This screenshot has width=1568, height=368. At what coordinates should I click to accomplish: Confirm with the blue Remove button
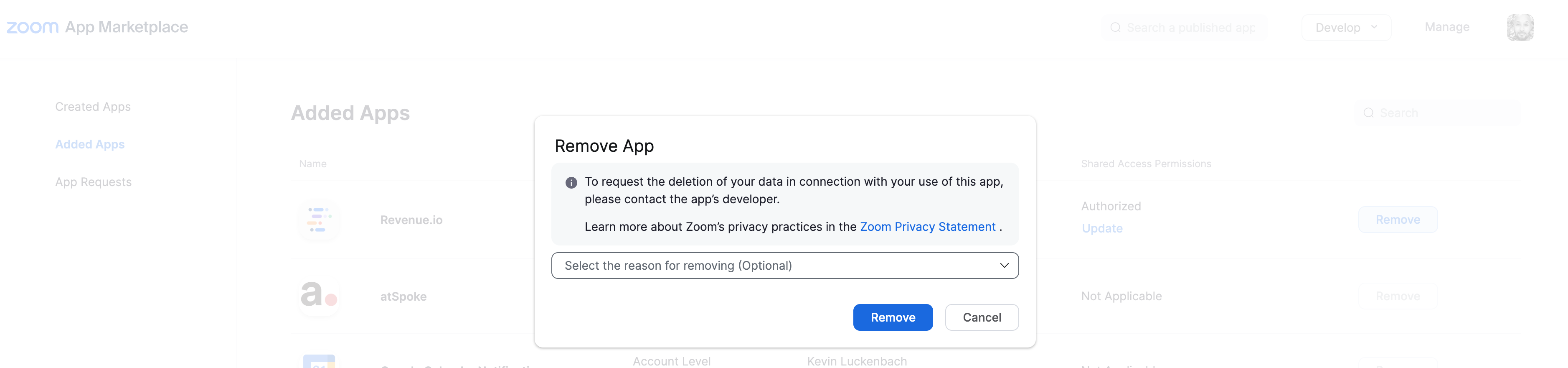click(x=892, y=317)
